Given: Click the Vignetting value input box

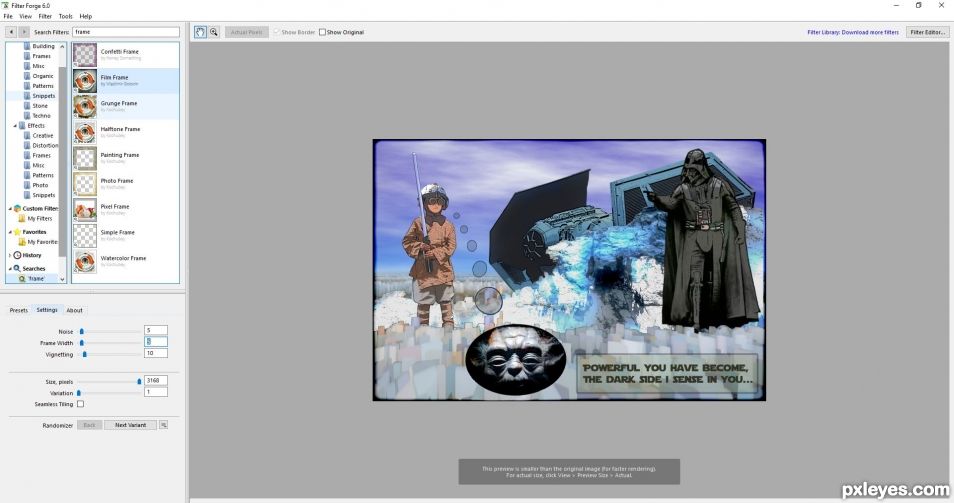Looking at the screenshot, I should [156, 353].
